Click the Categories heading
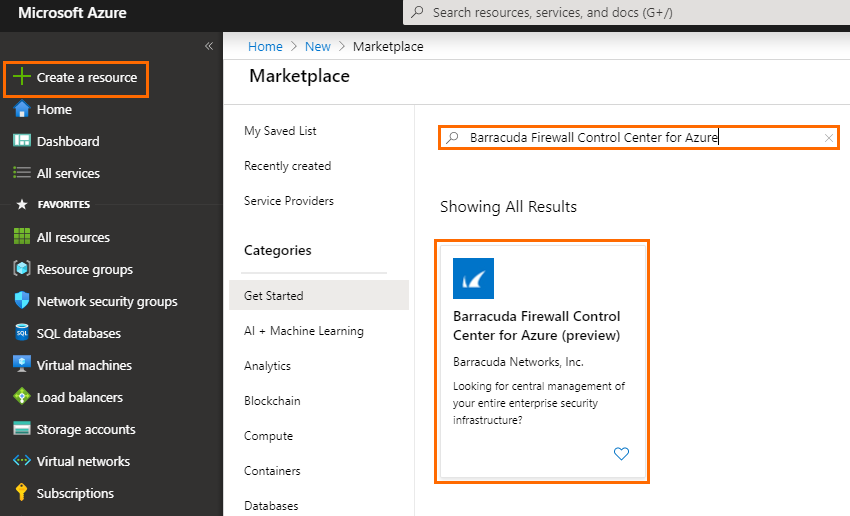The height and width of the screenshot is (516, 850). [278, 250]
